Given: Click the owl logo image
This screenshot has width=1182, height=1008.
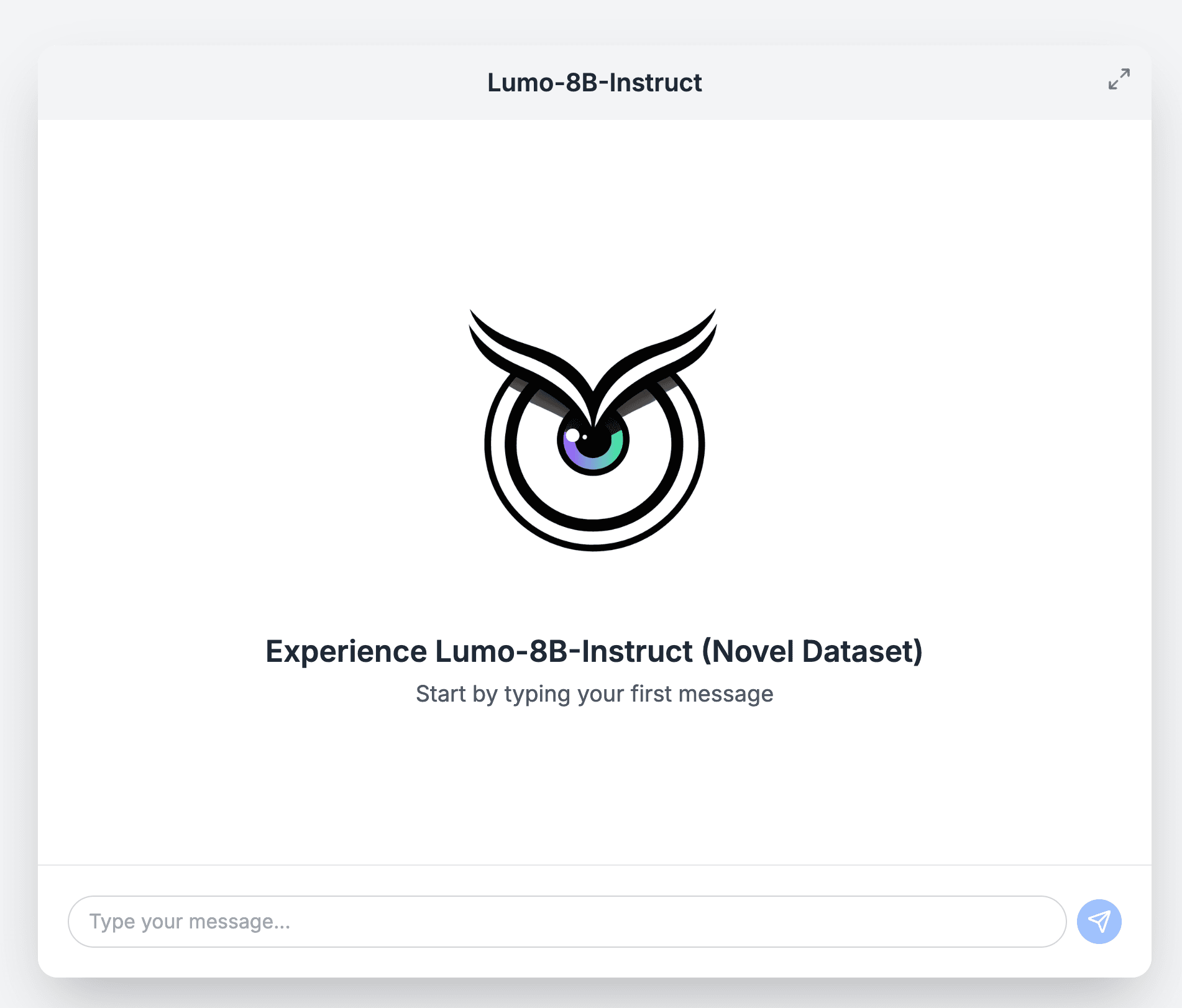Looking at the screenshot, I should (x=593, y=429).
